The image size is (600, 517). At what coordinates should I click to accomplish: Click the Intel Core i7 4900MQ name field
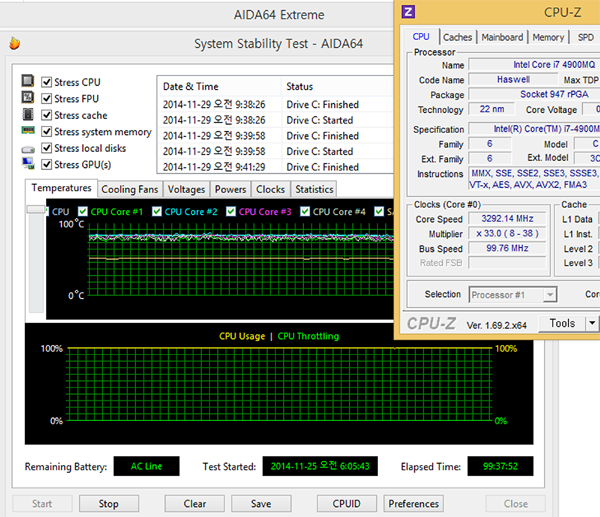coord(534,65)
